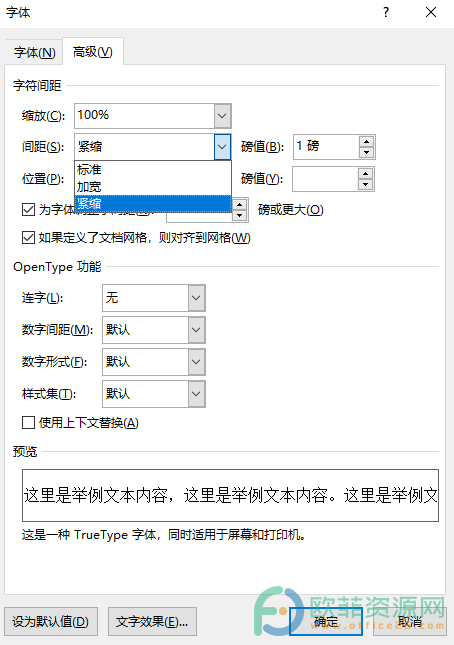Decrease the 磅值(Y) position value with down arrow
Image resolution: width=454 pixels, height=645 pixels.
(x=365, y=185)
